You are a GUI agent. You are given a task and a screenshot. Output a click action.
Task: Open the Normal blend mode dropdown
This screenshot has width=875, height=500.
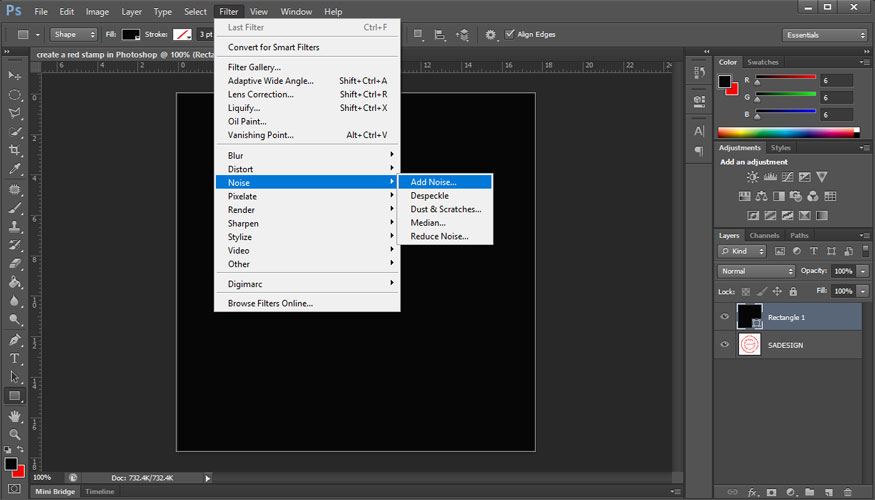pyautogui.click(x=756, y=271)
